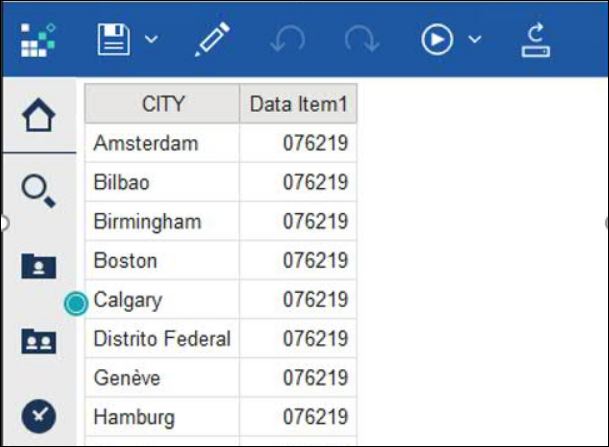
Task: Click the Save floppy disk icon
Action: (113, 40)
